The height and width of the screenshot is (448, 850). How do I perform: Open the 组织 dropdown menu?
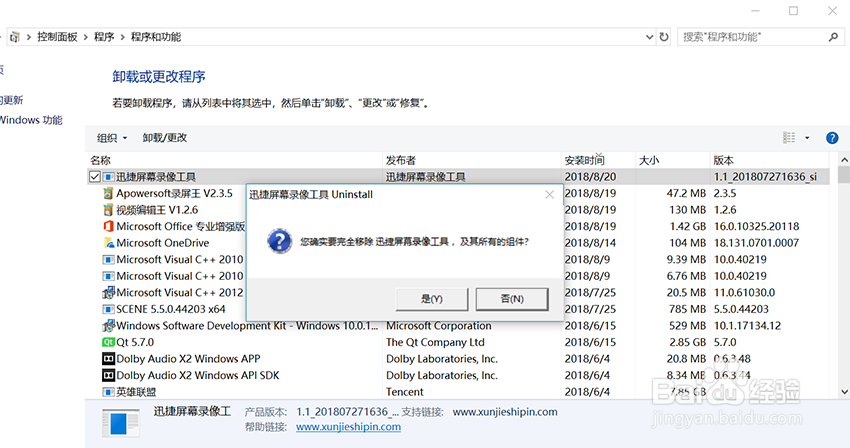(112, 138)
